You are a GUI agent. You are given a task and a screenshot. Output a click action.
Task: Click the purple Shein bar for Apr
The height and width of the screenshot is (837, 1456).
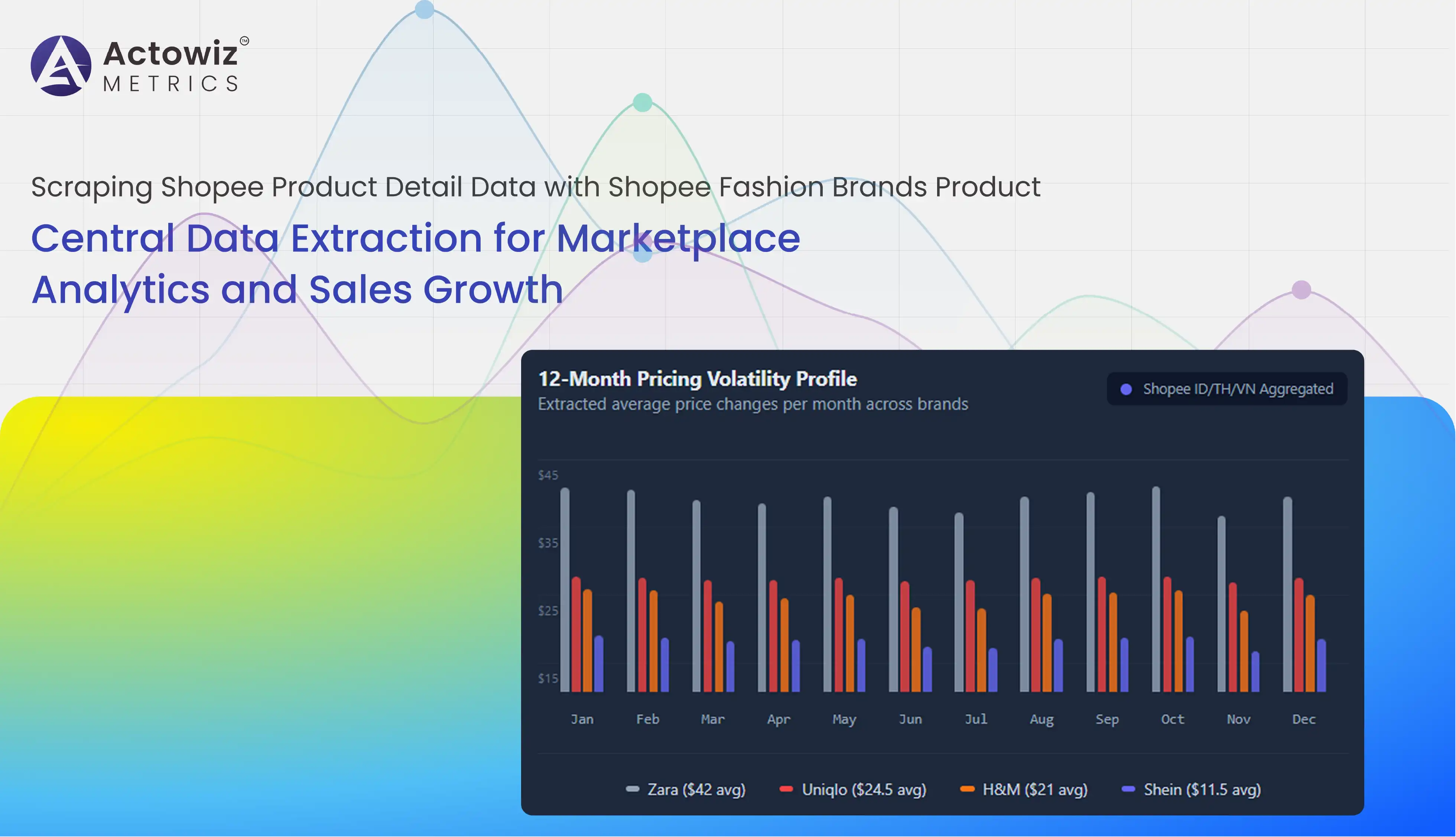[796, 666]
